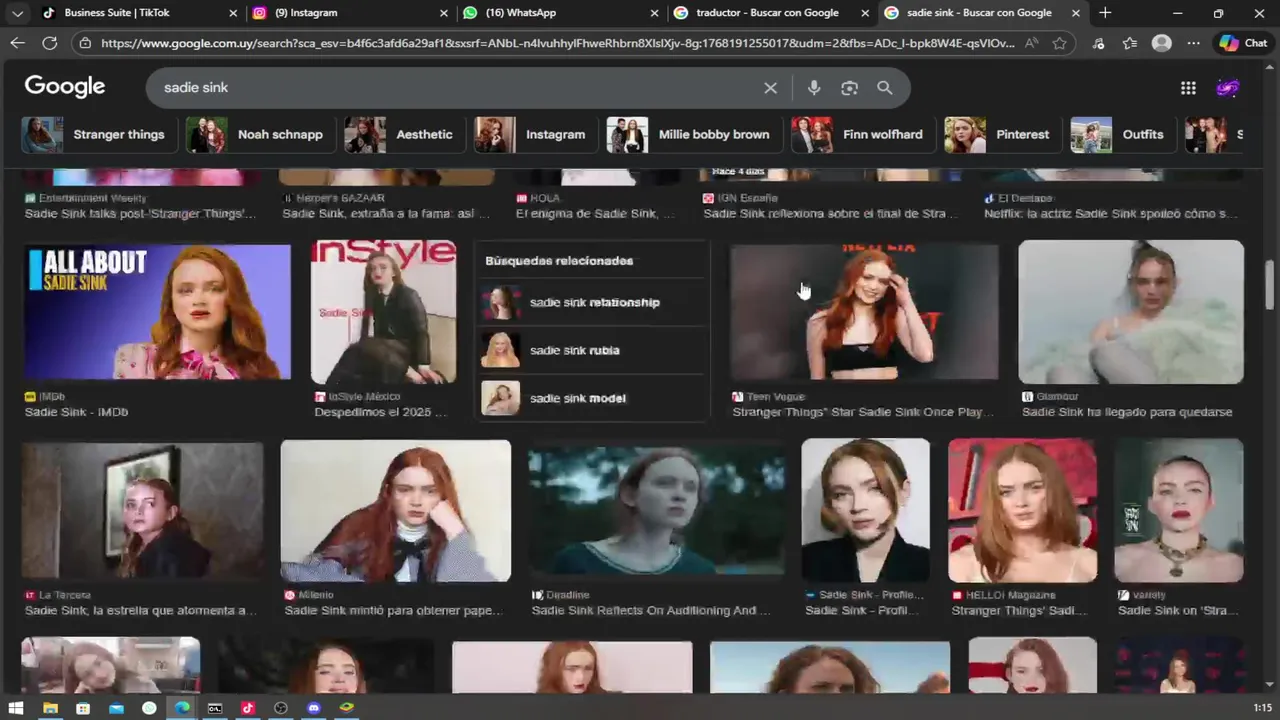Screen dimensions: 1280x720
Task: Open Google Lens camera search
Action: tap(849, 88)
